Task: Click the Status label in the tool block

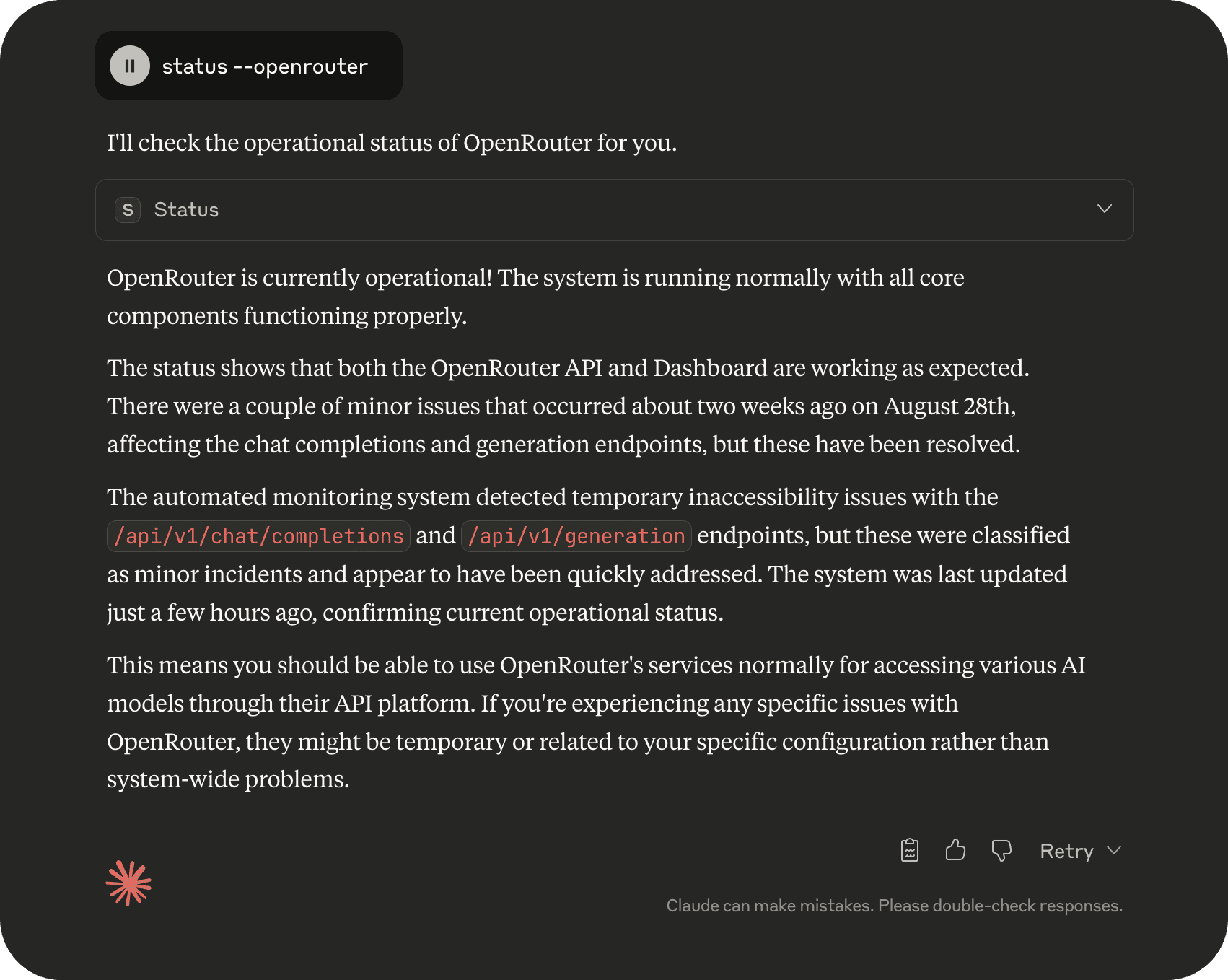Action: click(x=186, y=210)
